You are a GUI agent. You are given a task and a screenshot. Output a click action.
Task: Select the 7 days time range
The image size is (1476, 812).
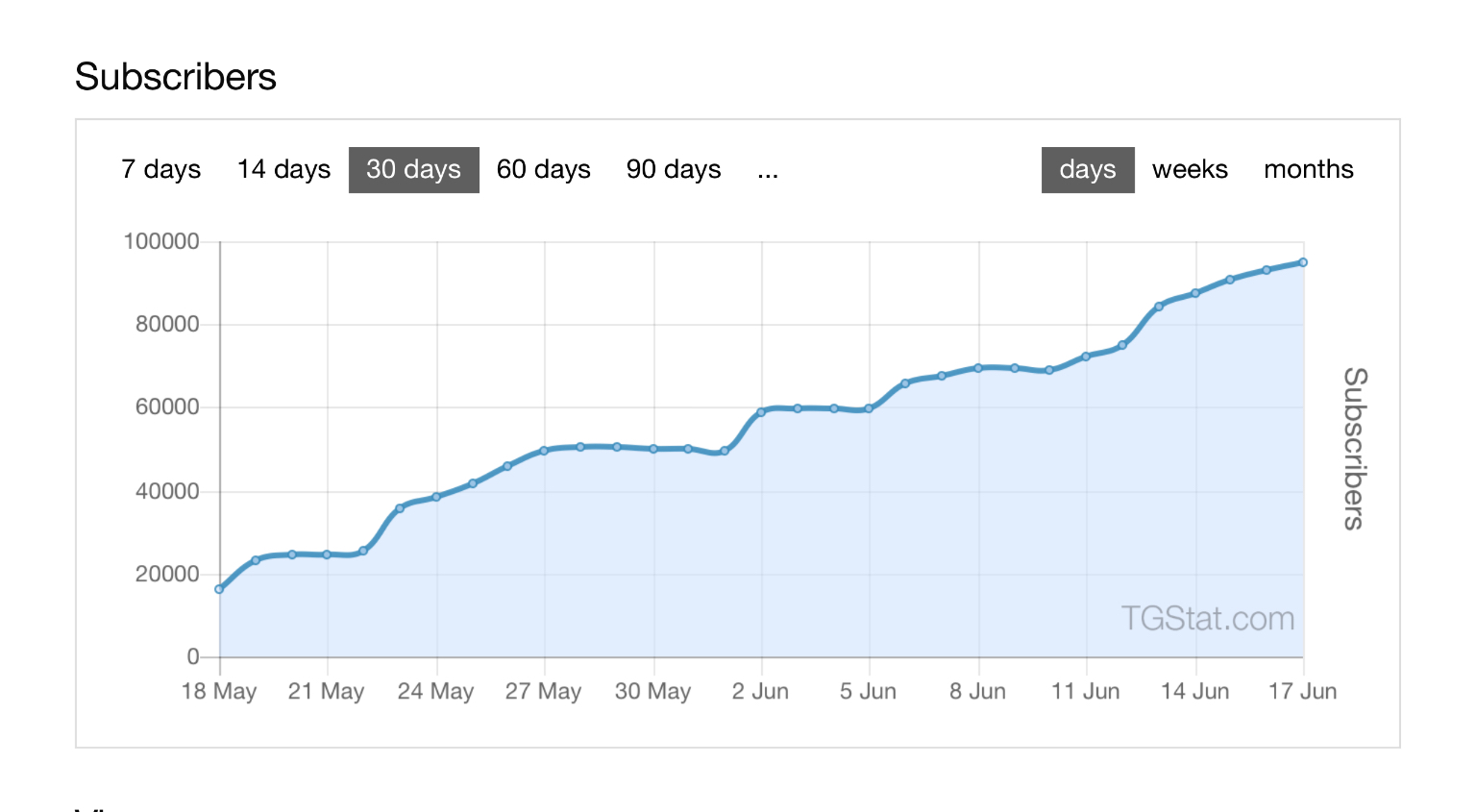pos(160,169)
